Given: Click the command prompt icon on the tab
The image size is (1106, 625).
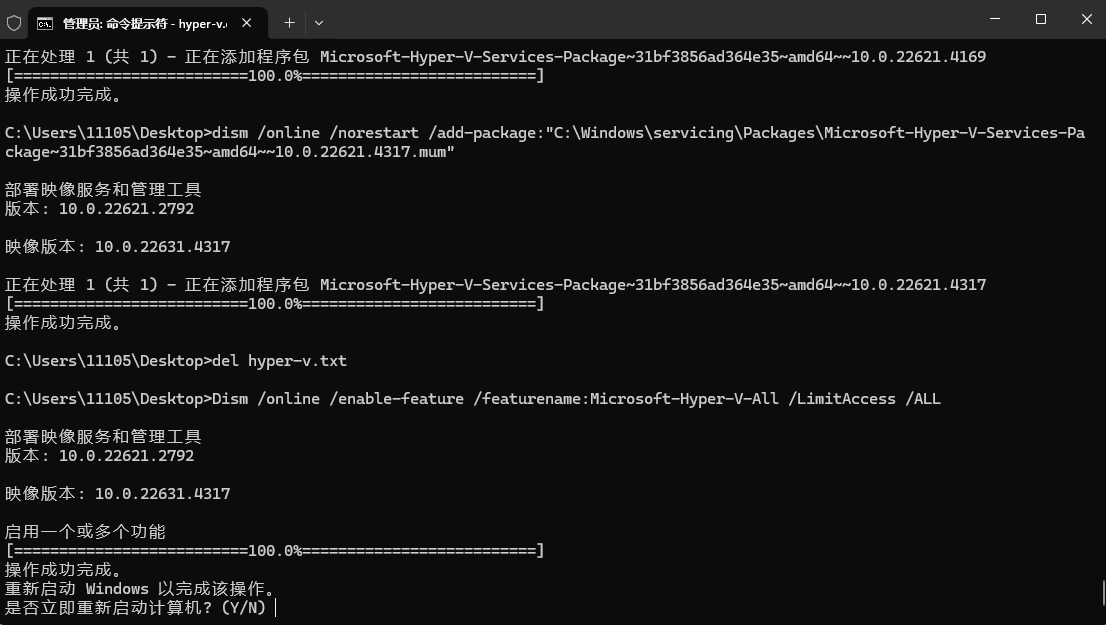Looking at the screenshot, I should click(x=45, y=24).
